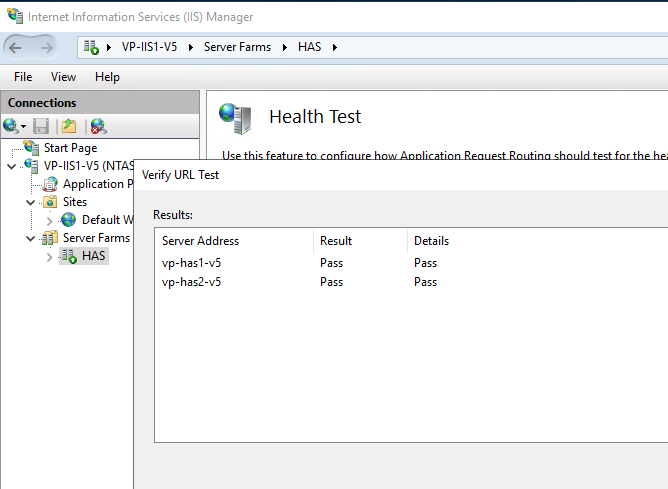Image resolution: width=668 pixels, height=489 pixels.
Task: Select Start Page in Connections tree
Action: coord(70,148)
